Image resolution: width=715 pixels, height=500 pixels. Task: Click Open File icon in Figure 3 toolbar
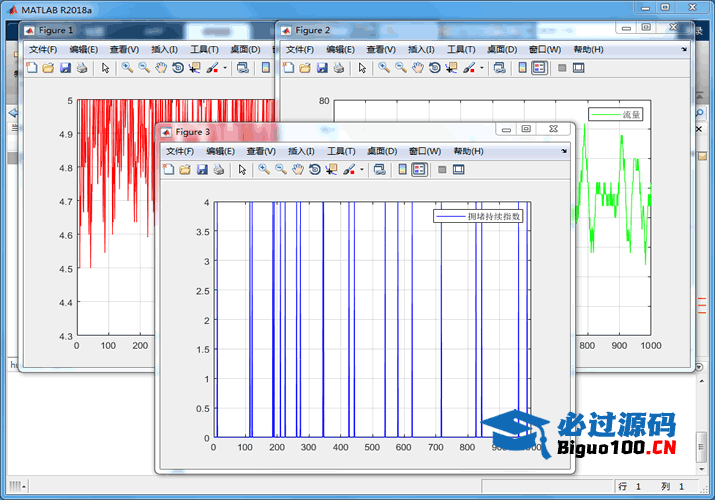click(185, 170)
